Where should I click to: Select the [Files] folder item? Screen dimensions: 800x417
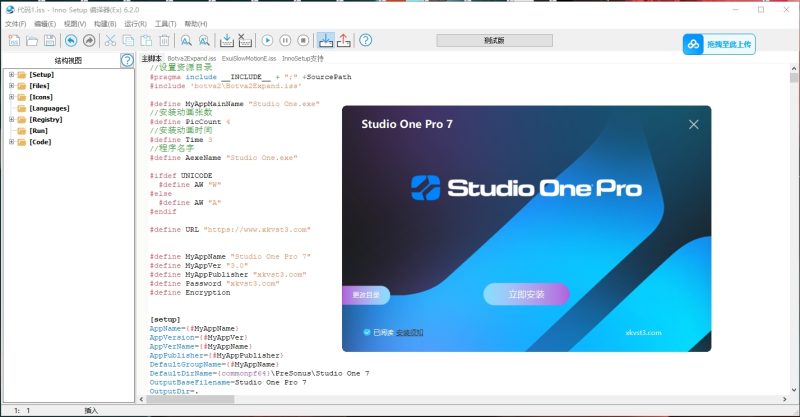(x=39, y=86)
